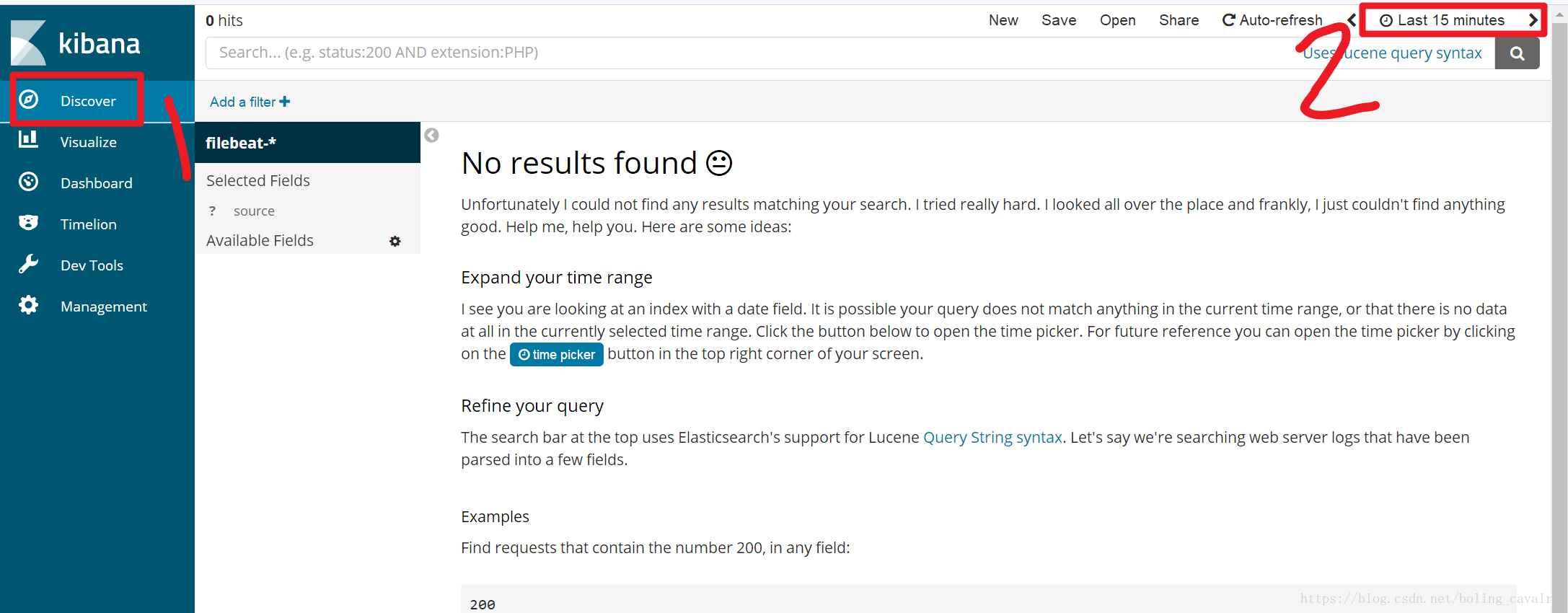Open the Uses lucene query syntax link
This screenshot has width=1568, height=613.
pyautogui.click(x=1392, y=53)
